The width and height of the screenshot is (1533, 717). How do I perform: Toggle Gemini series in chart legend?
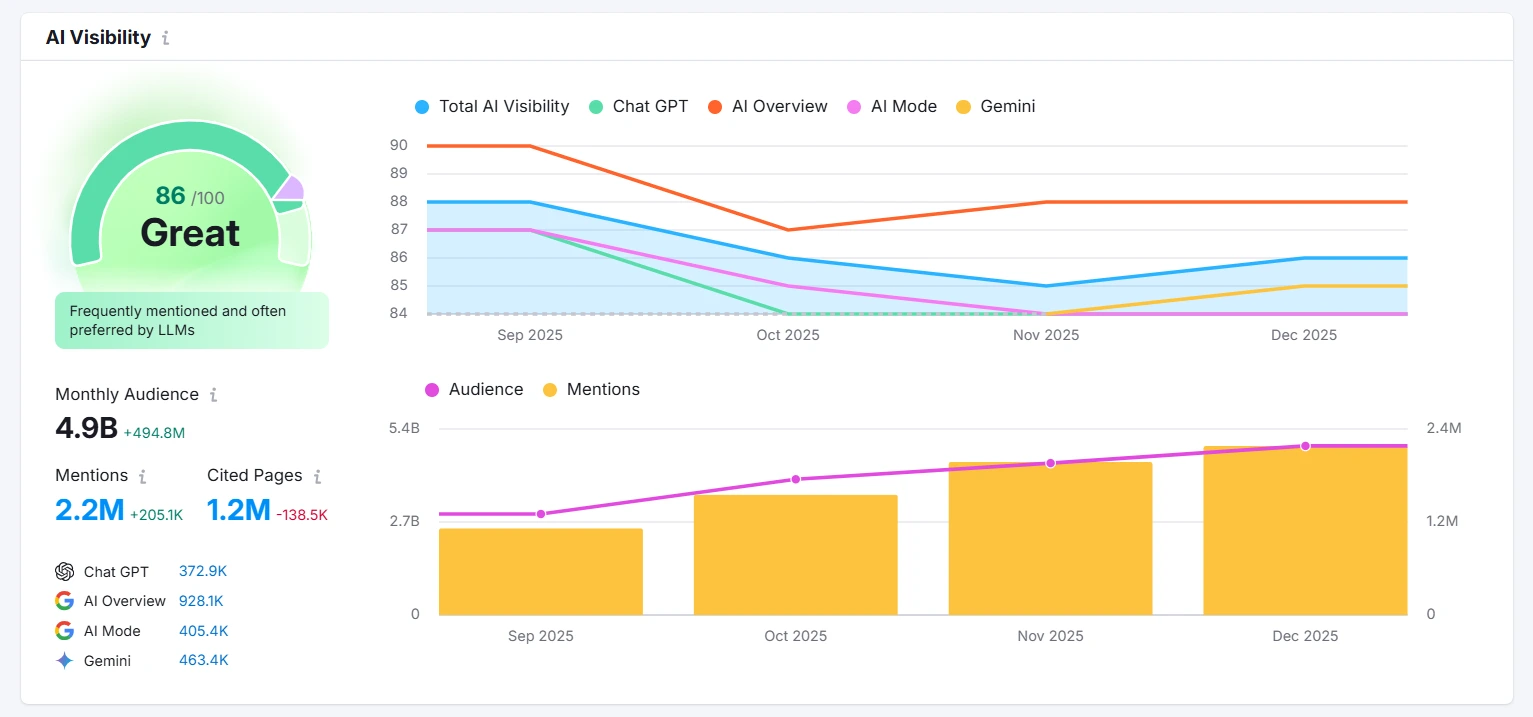tap(995, 106)
